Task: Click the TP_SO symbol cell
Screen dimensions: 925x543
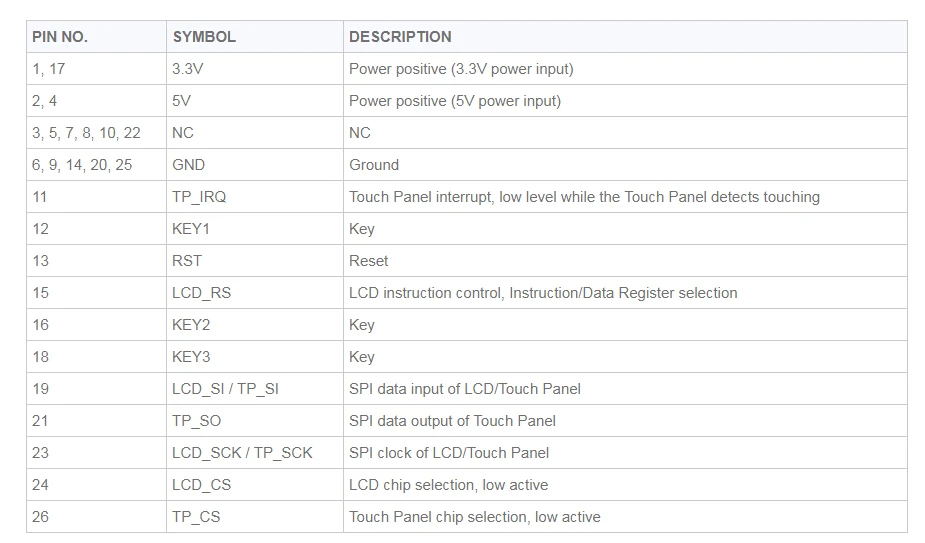Action: tap(255, 420)
